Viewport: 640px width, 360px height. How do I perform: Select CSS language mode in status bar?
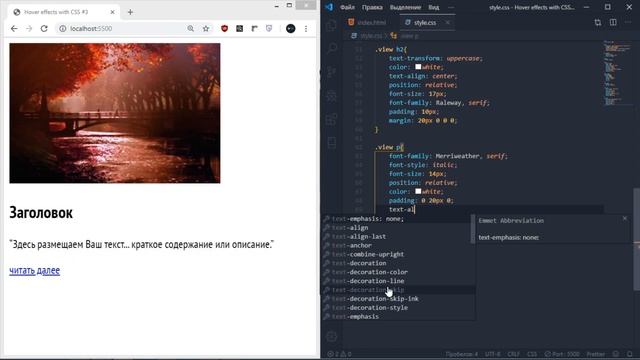coord(532,354)
